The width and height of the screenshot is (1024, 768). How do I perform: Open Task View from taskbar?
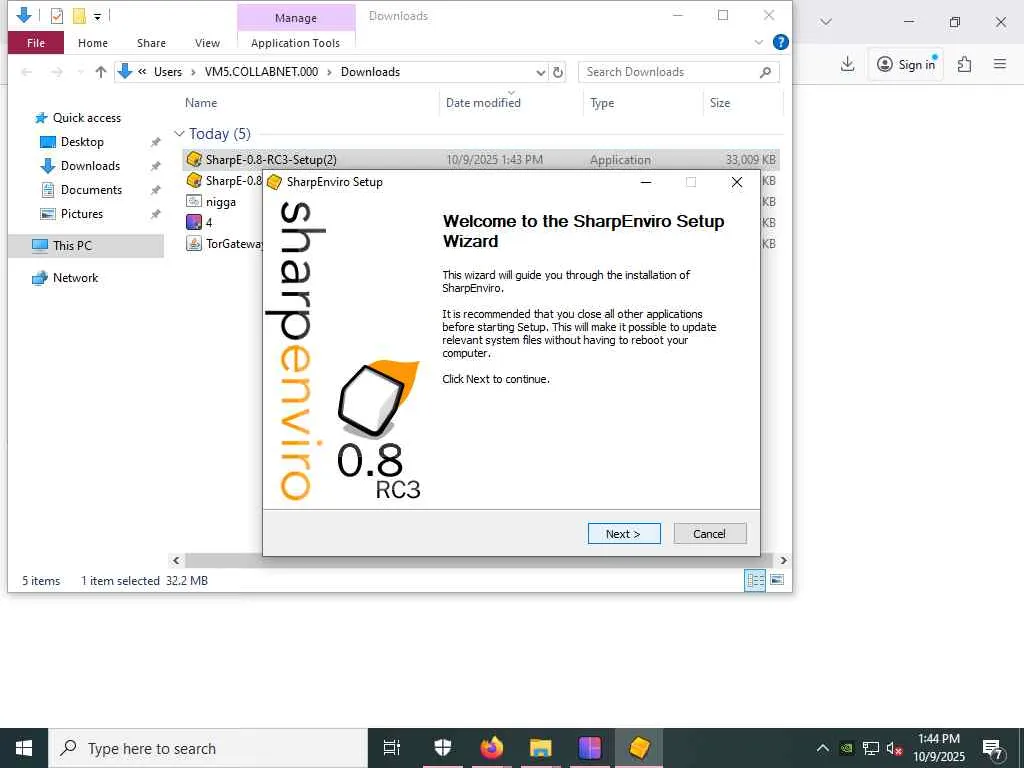pyautogui.click(x=391, y=748)
